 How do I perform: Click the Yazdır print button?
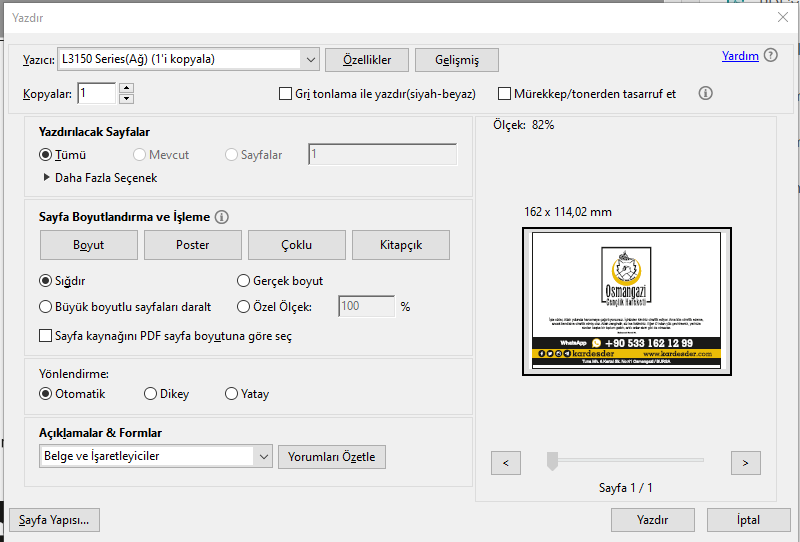(653, 520)
